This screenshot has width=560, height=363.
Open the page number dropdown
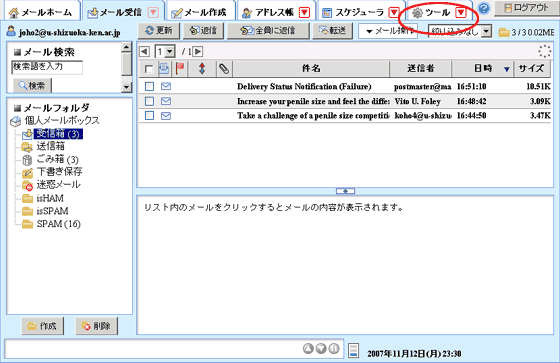[x=165, y=52]
